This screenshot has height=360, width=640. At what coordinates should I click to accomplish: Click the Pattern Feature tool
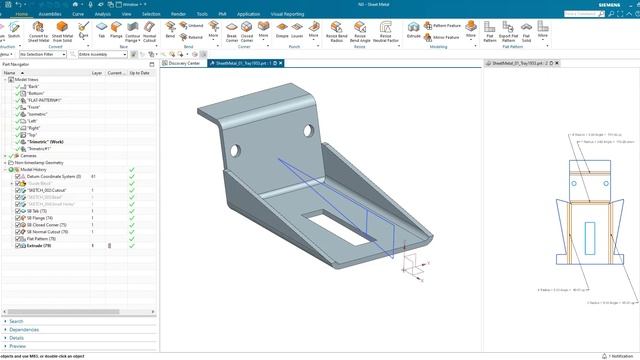[442, 25]
